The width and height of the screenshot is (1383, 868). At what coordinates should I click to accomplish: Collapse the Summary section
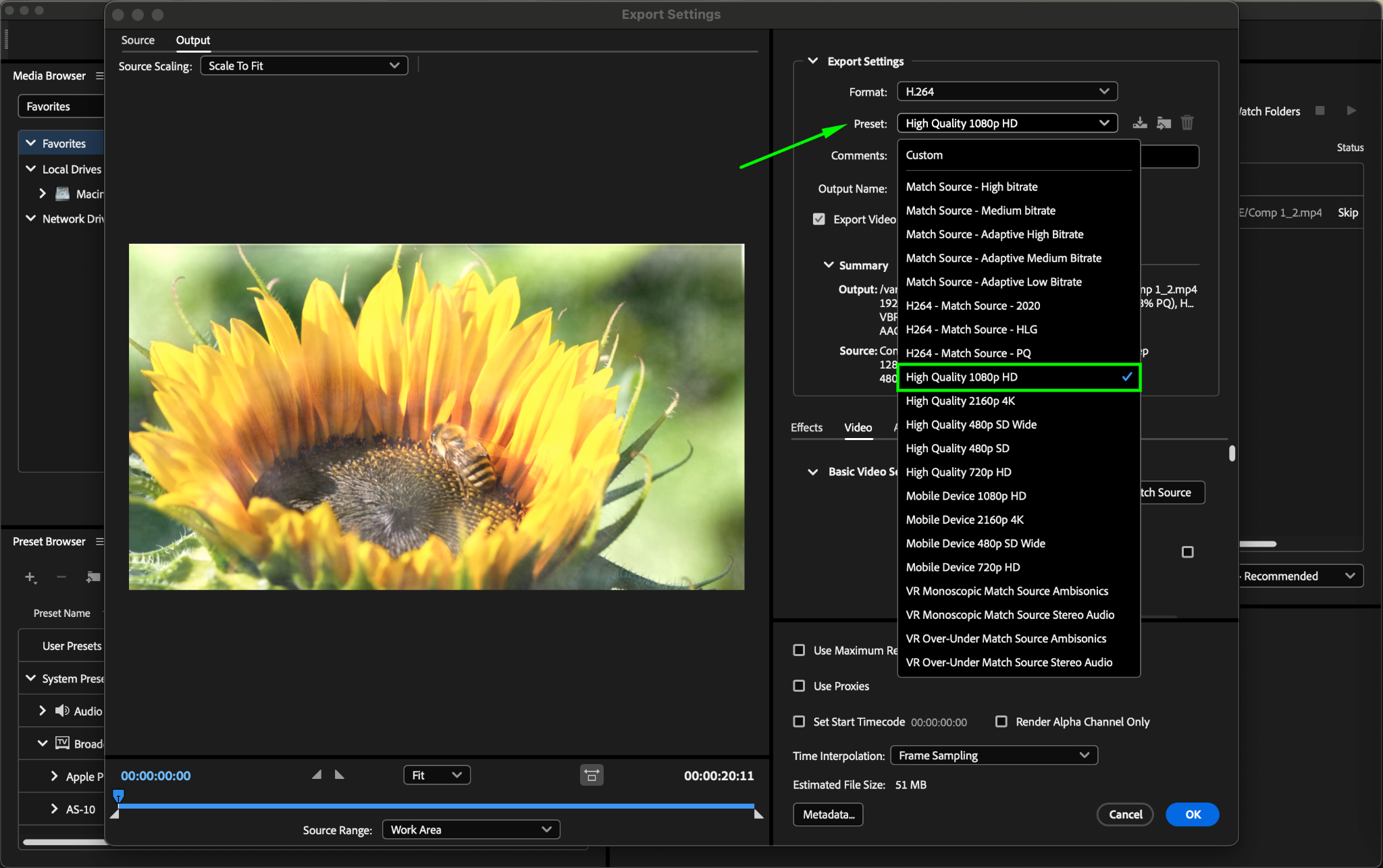829,265
